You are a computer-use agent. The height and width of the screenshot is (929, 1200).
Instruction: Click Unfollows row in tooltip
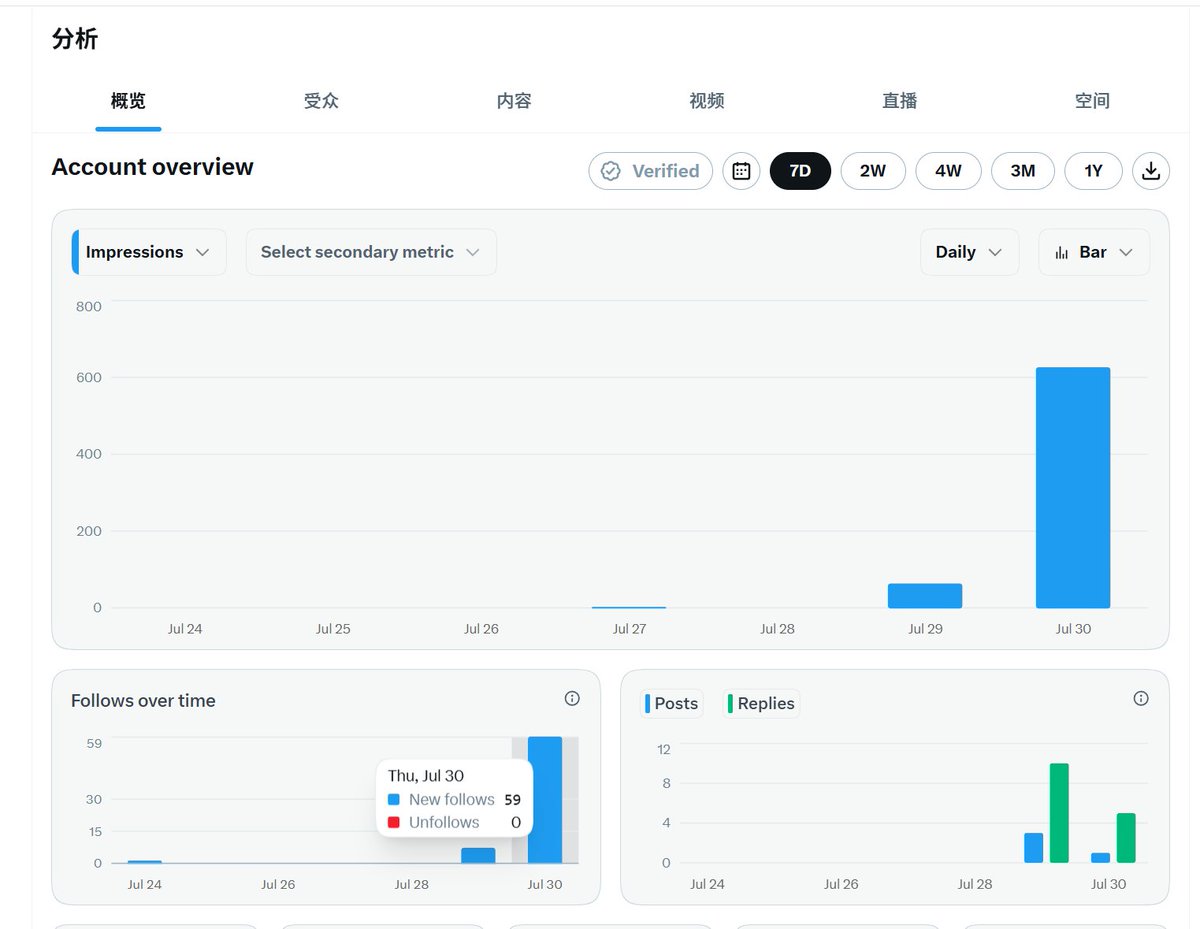pyautogui.click(x=454, y=822)
